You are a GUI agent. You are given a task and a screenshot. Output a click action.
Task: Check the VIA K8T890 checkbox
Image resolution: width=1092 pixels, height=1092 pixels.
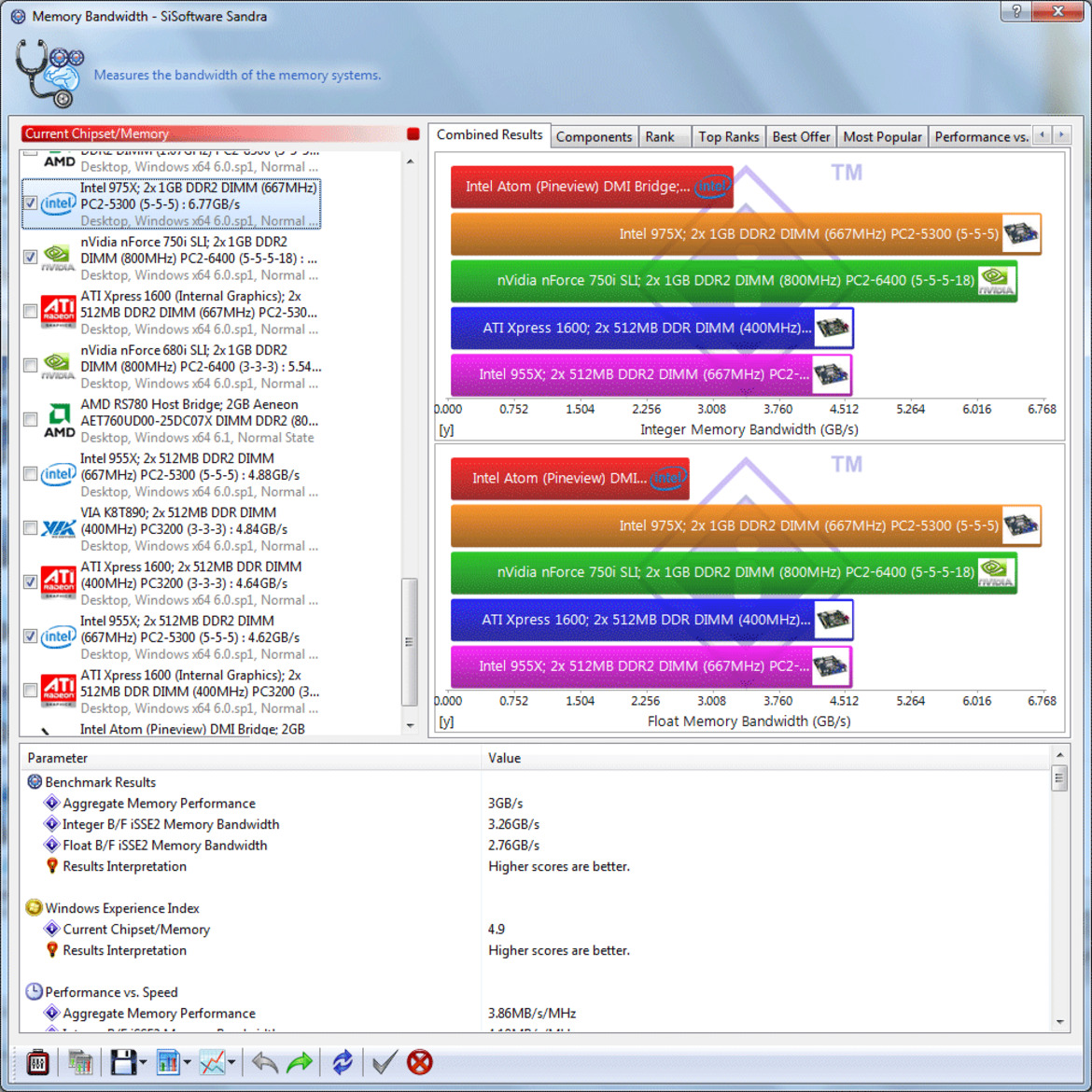30,528
